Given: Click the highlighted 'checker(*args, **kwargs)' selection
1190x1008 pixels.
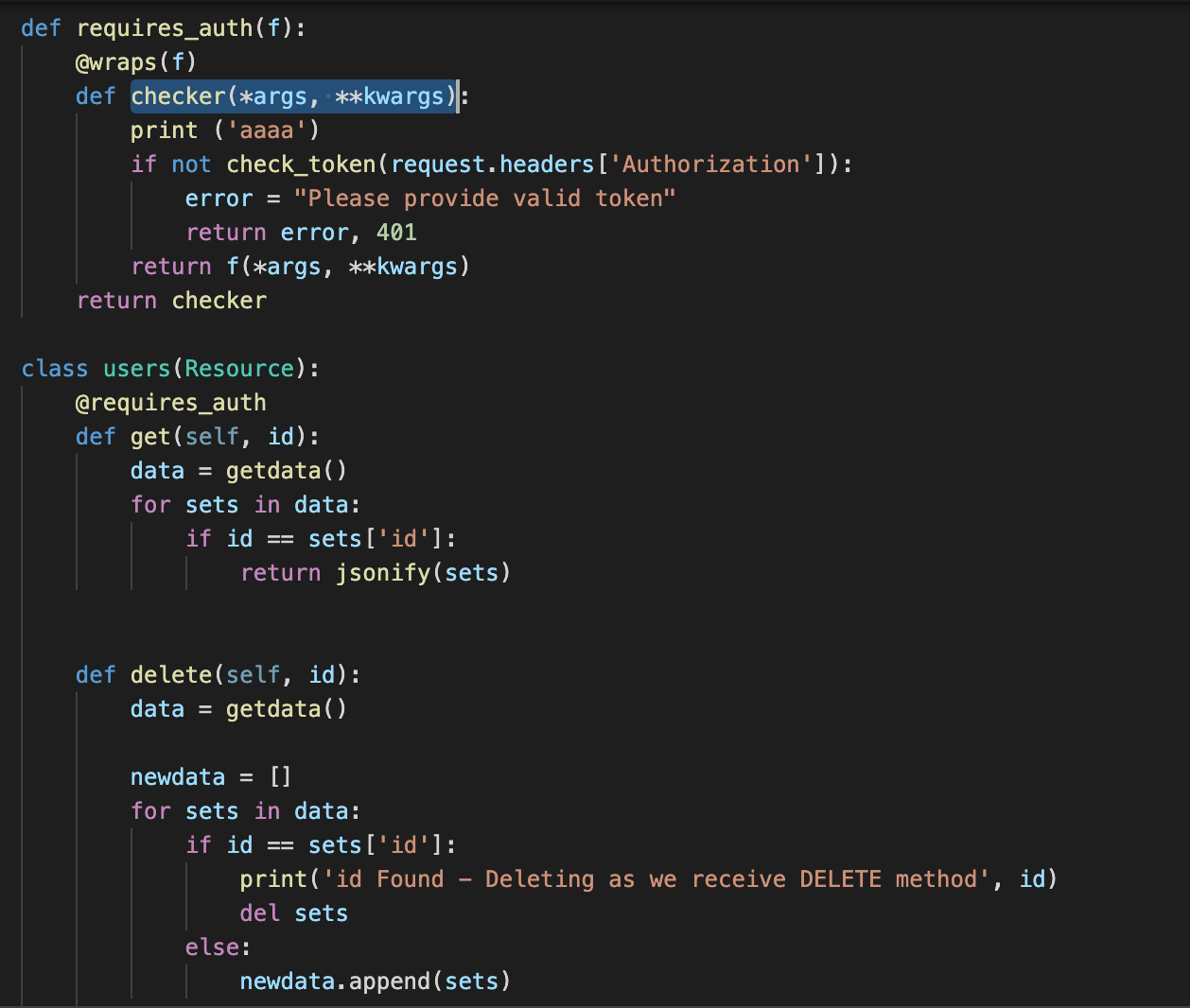Looking at the screenshot, I should 294,96.
